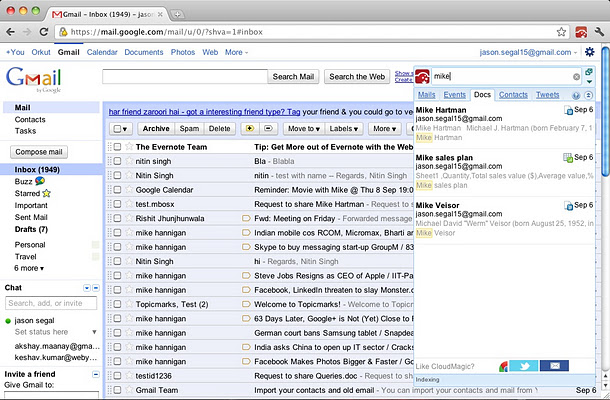This screenshot has height=400, width=610.
Task: Open the select-all checkbox dropdown
Action: [121, 128]
